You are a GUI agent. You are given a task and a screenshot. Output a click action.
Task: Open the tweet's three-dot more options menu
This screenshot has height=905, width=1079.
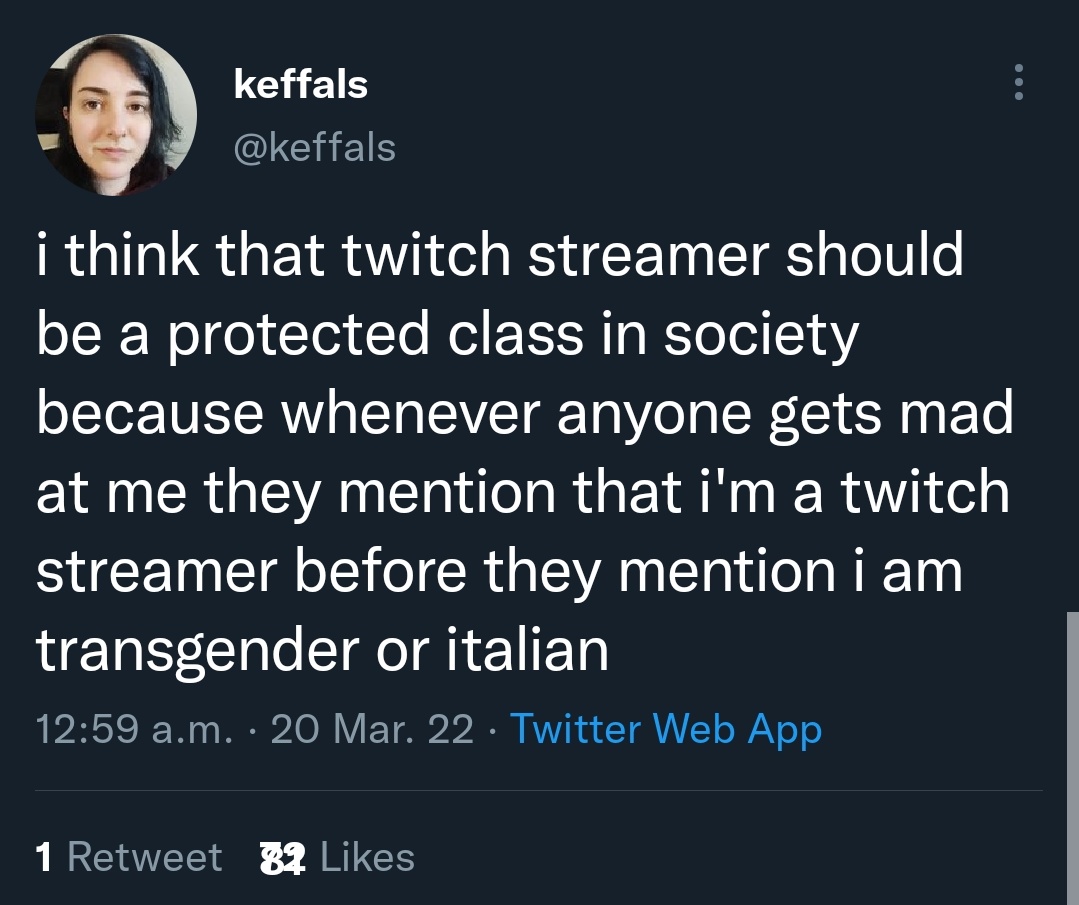(1018, 83)
